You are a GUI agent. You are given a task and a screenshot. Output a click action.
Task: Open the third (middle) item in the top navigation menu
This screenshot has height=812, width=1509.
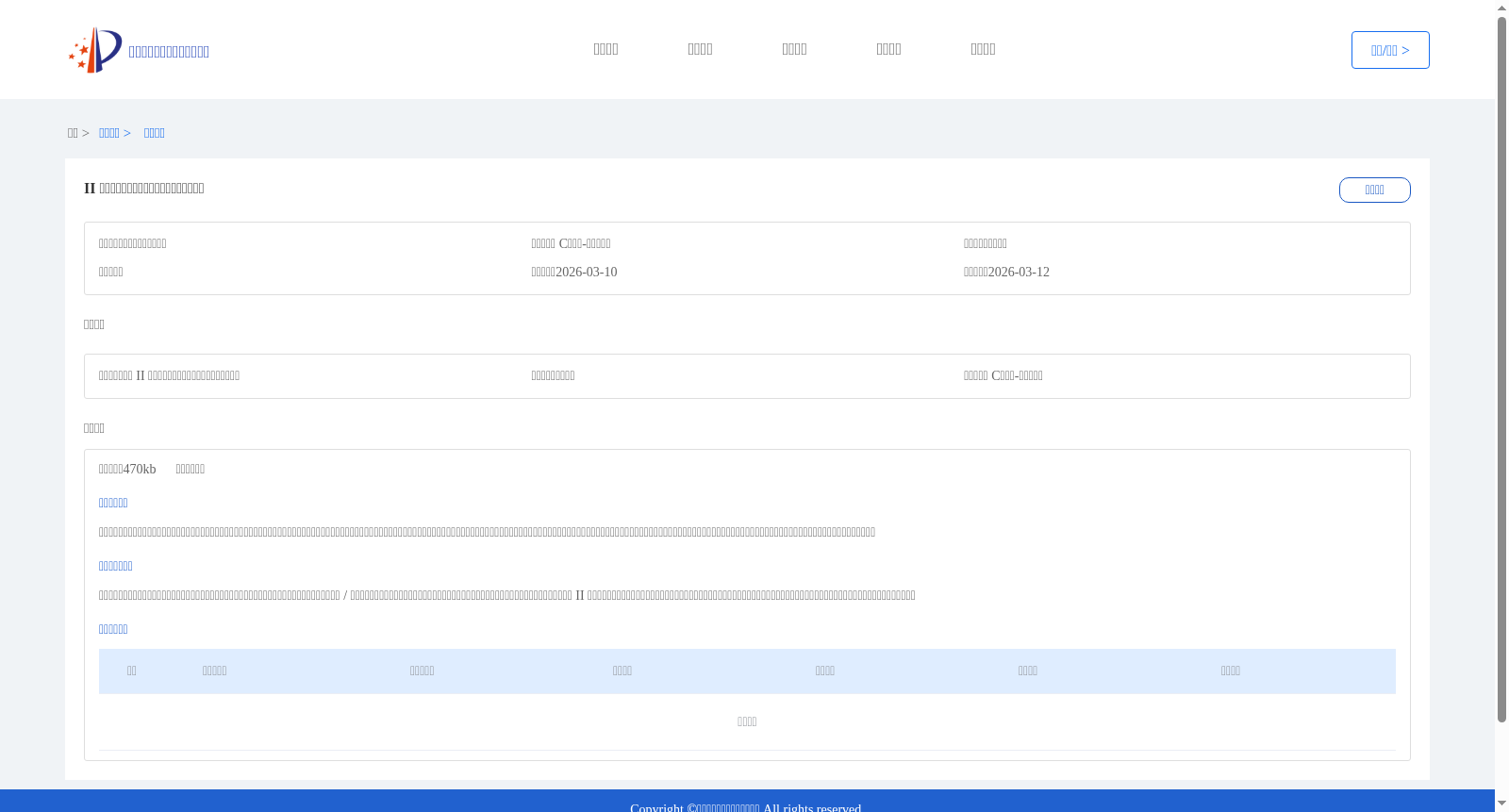[x=794, y=49]
